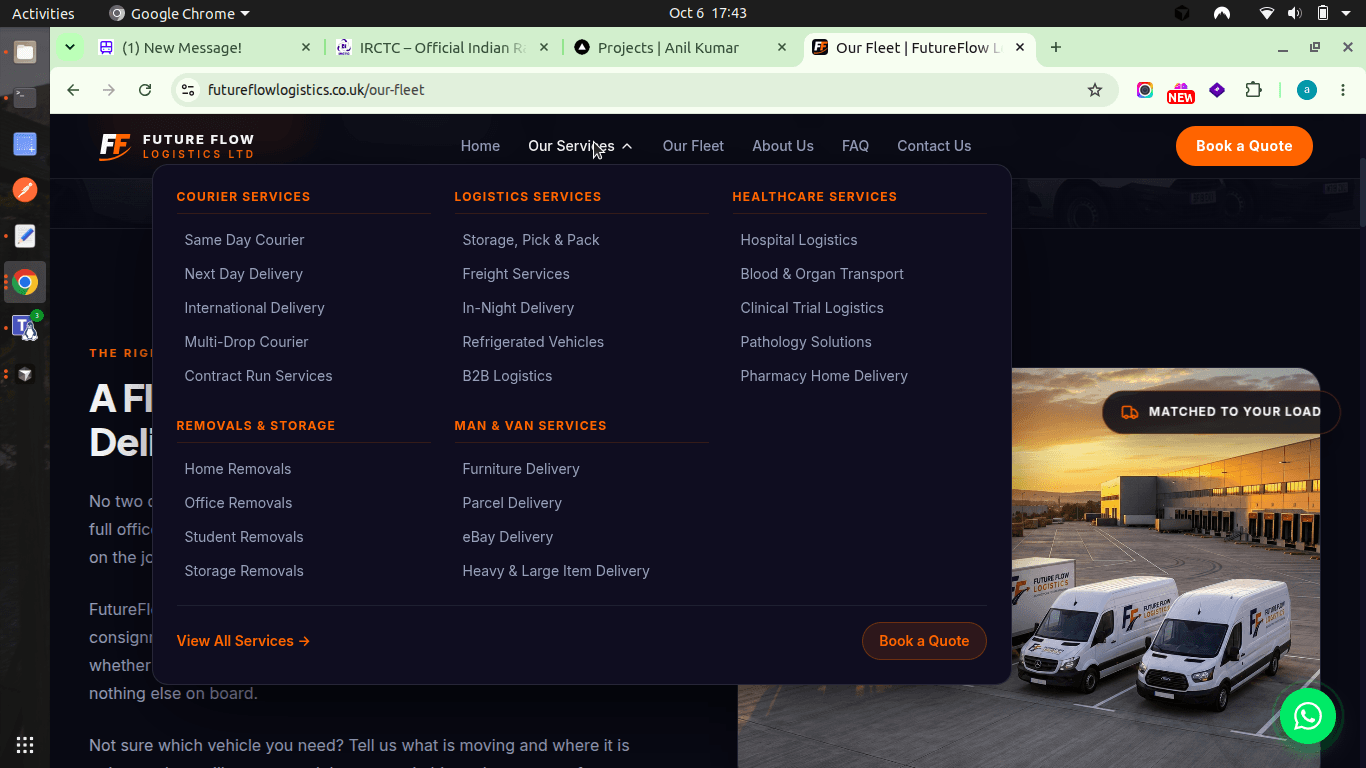Switch to the New Message tab
The width and height of the screenshot is (1366, 768).
pos(204,47)
